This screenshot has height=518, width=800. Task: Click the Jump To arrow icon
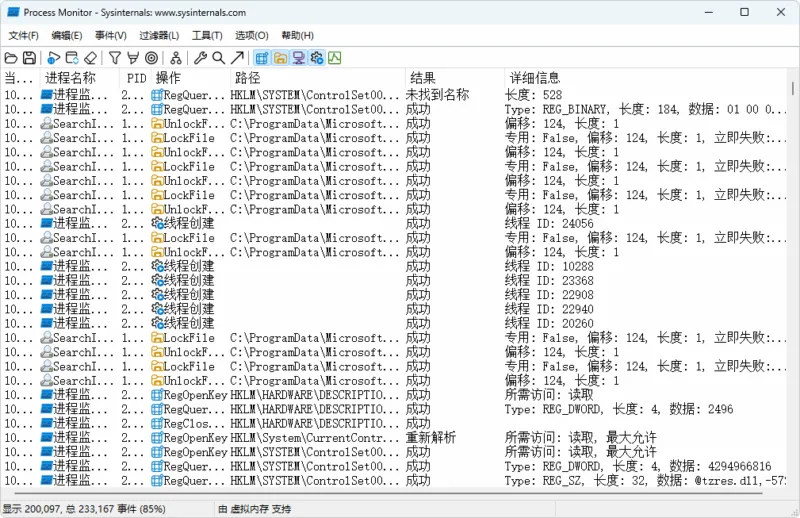[237, 58]
